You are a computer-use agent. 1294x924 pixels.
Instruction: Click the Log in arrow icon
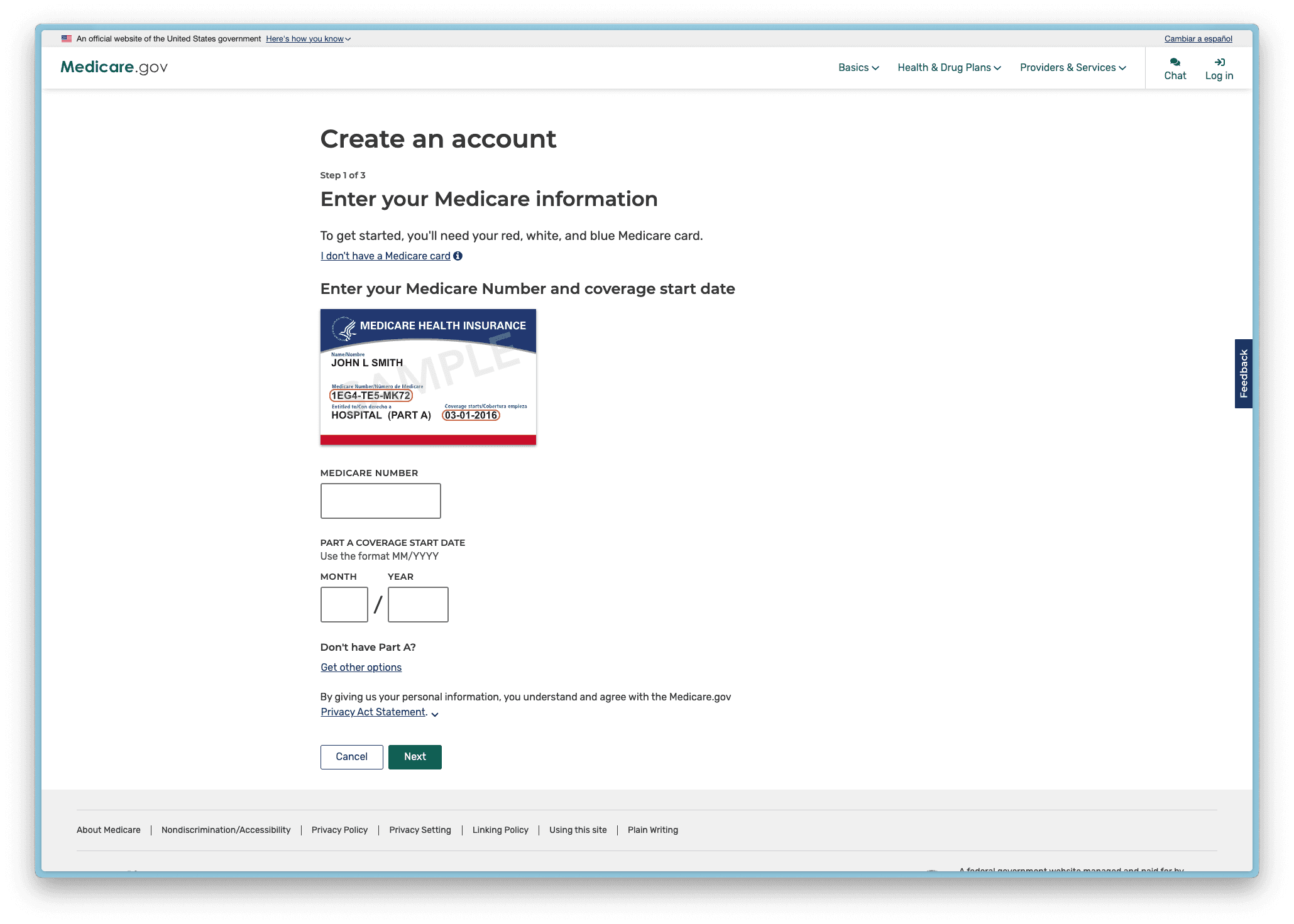(x=1219, y=62)
